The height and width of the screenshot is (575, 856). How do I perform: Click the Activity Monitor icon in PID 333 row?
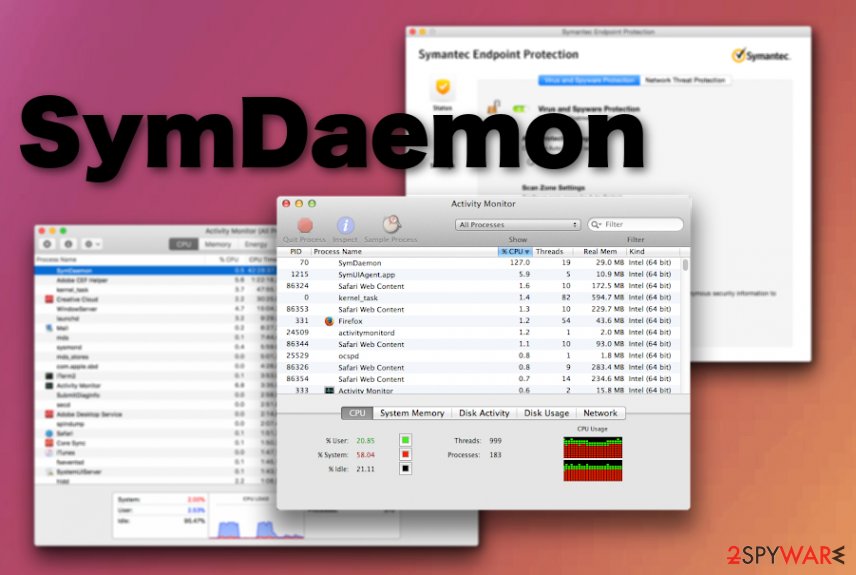(x=329, y=390)
